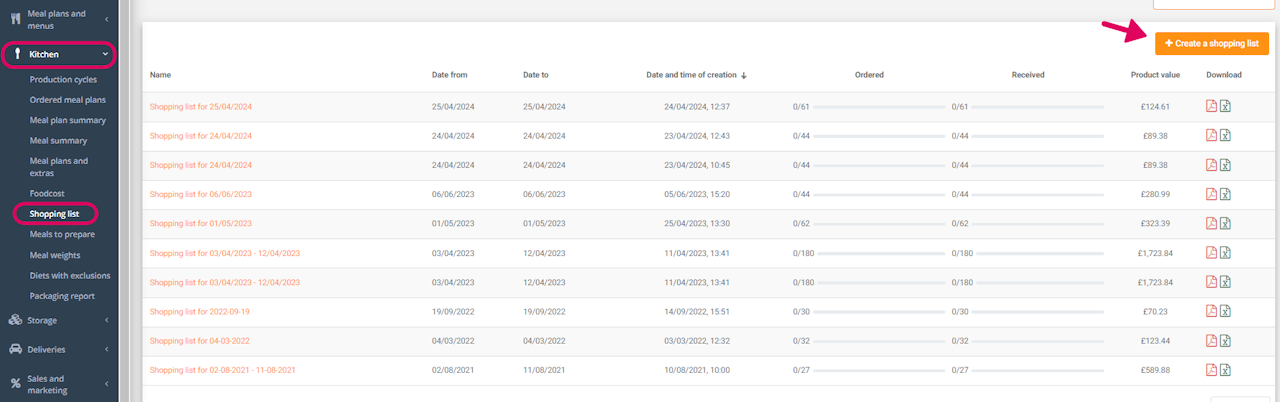The width and height of the screenshot is (1280, 402).
Task: Open Production cycles in Kitchen menu
Action: point(63,79)
